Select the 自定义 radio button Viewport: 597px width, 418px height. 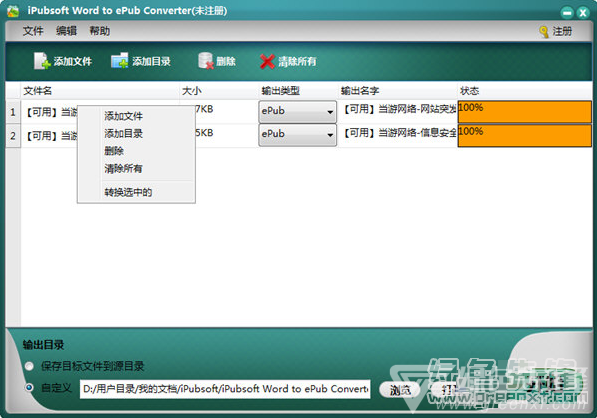click(x=29, y=388)
